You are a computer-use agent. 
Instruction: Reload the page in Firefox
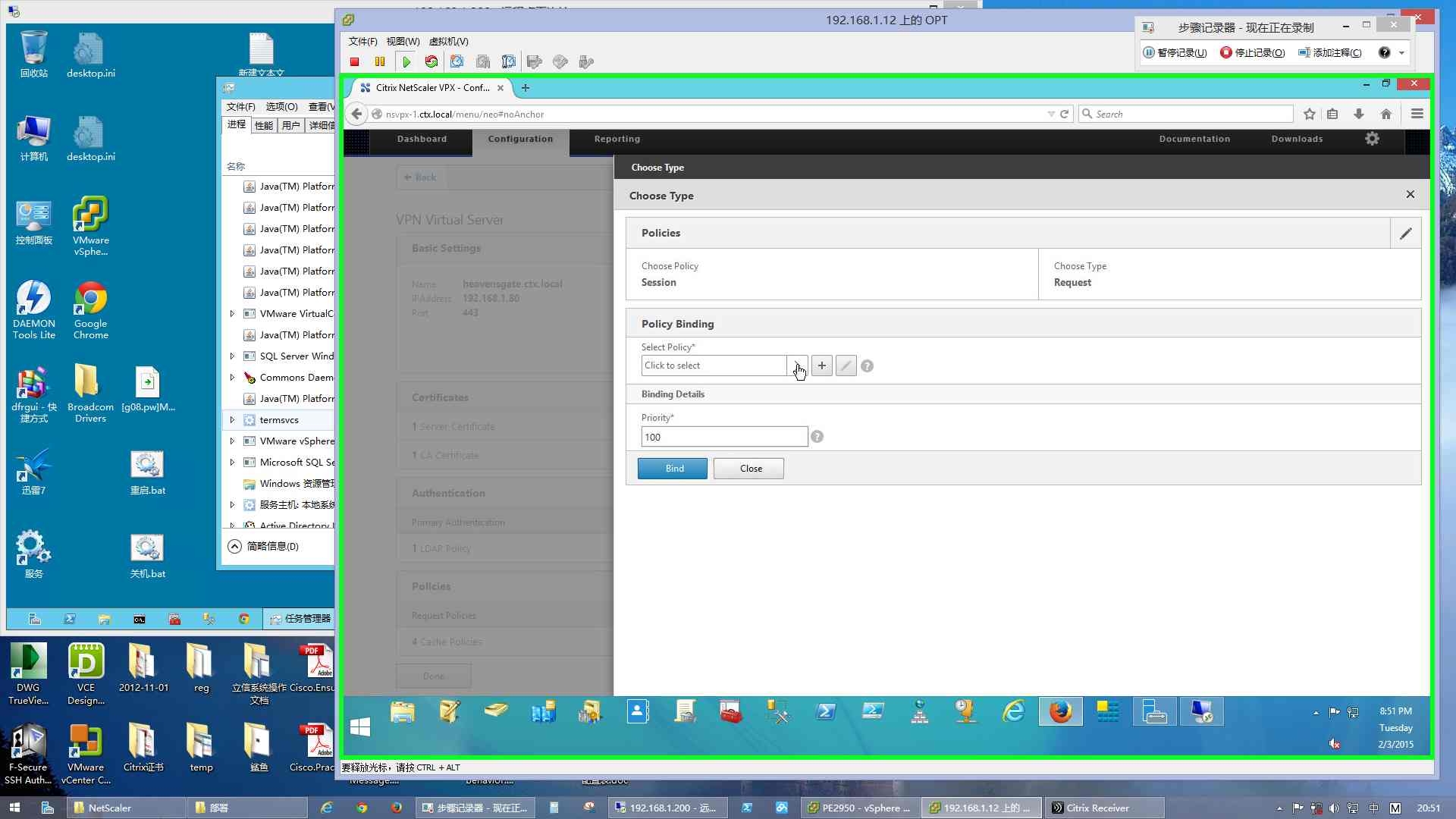tap(1064, 114)
